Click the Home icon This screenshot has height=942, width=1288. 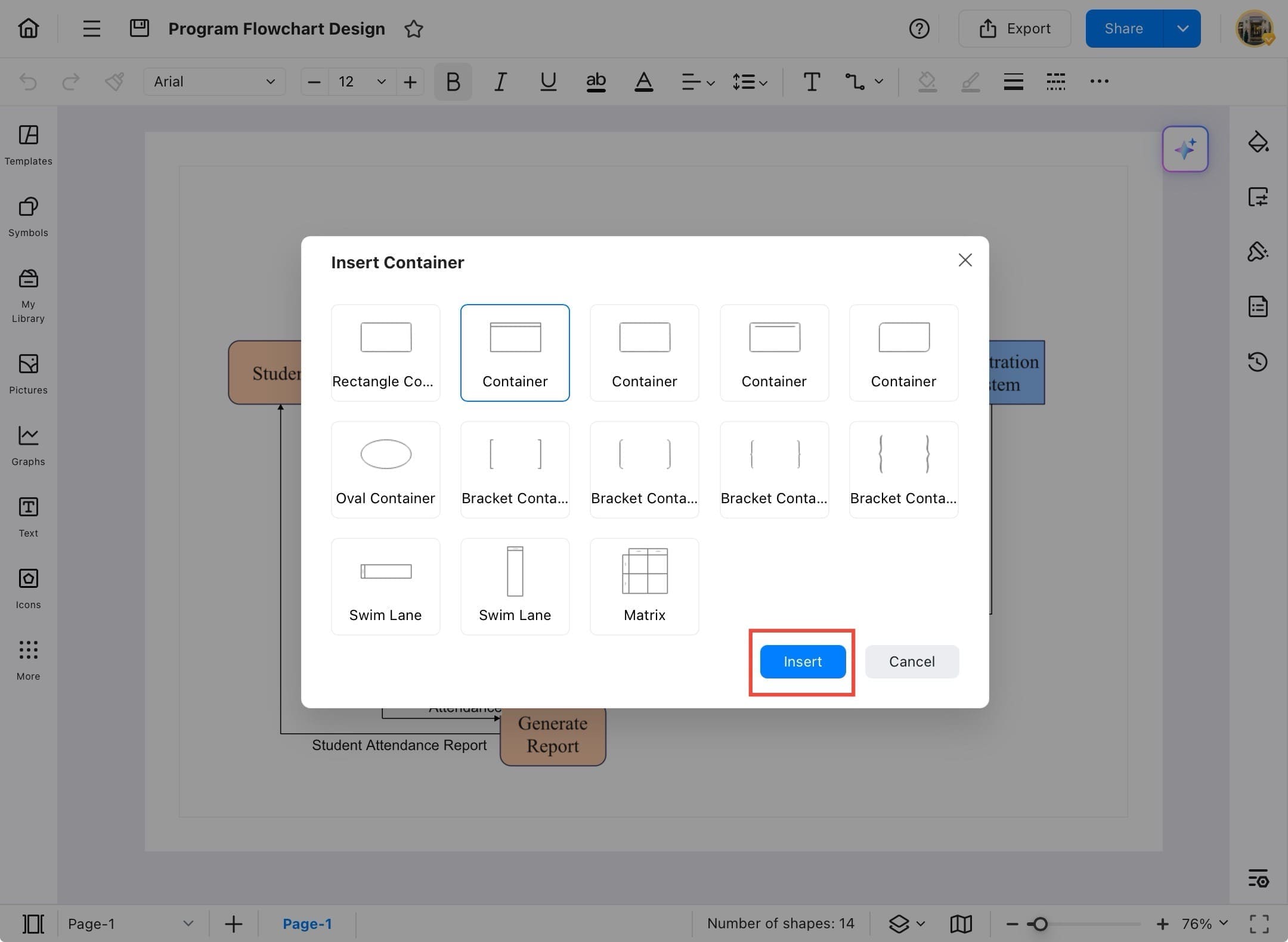[x=28, y=28]
